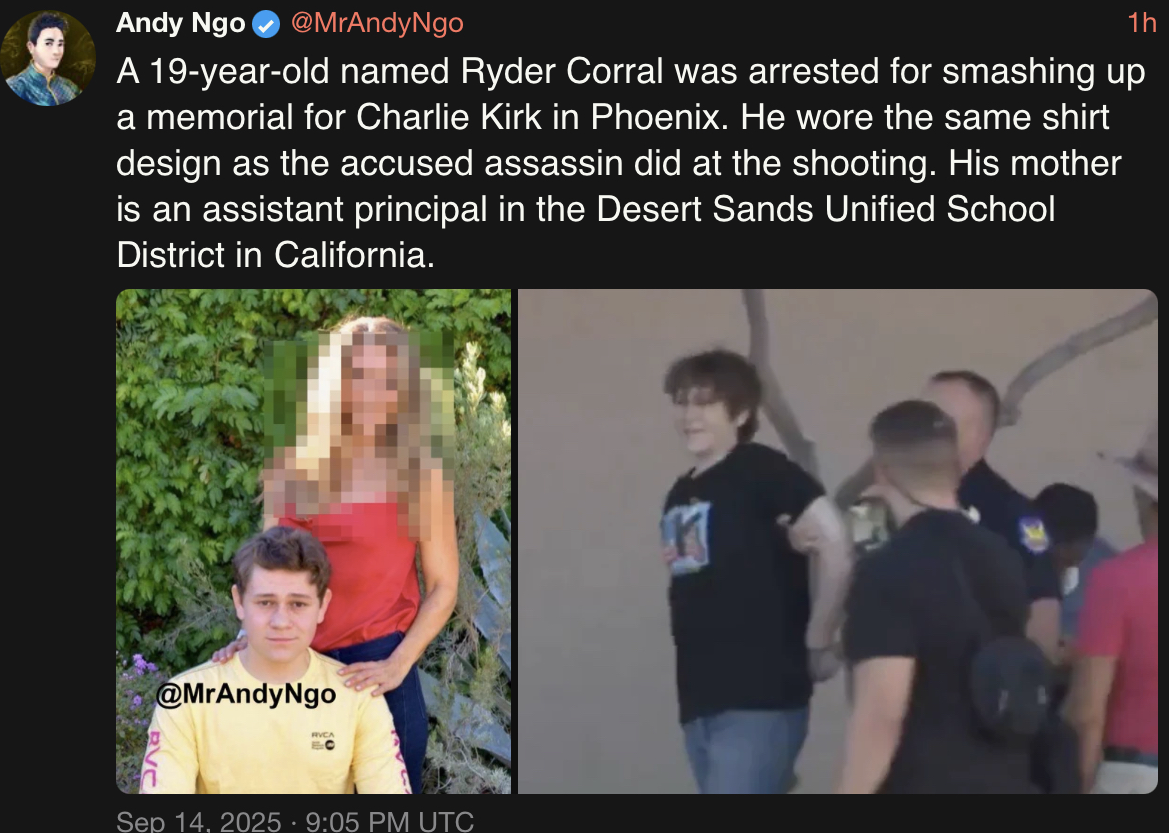Click the 1h relative timestamp
The image size is (1169, 833).
pos(1141,23)
